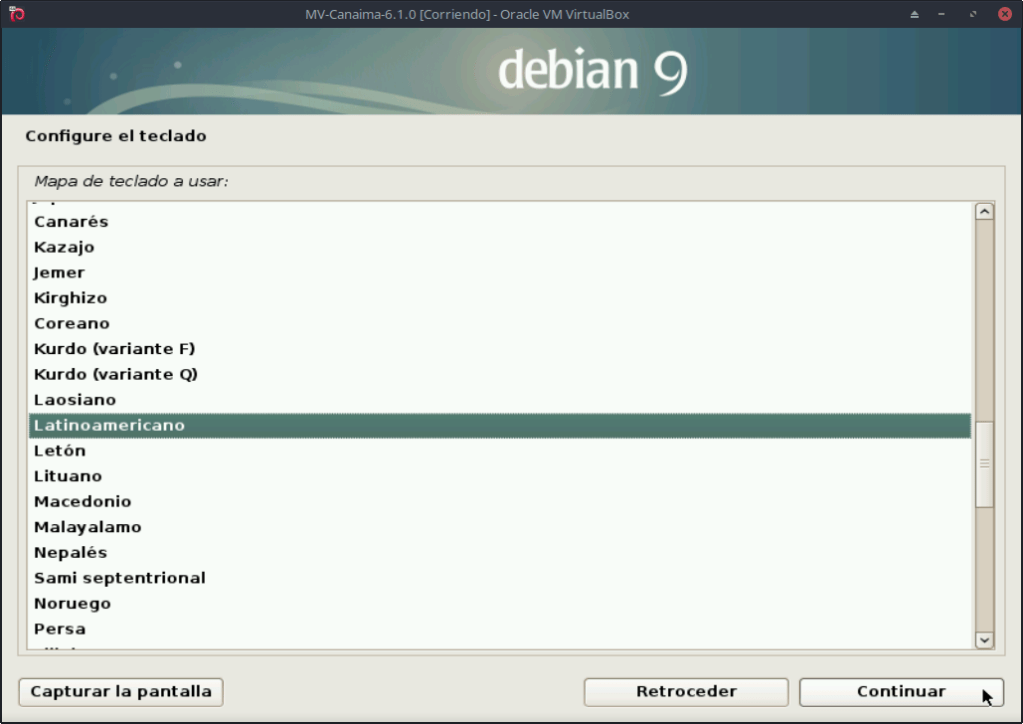Click the scrollbar down arrow

(x=984, y=640)
